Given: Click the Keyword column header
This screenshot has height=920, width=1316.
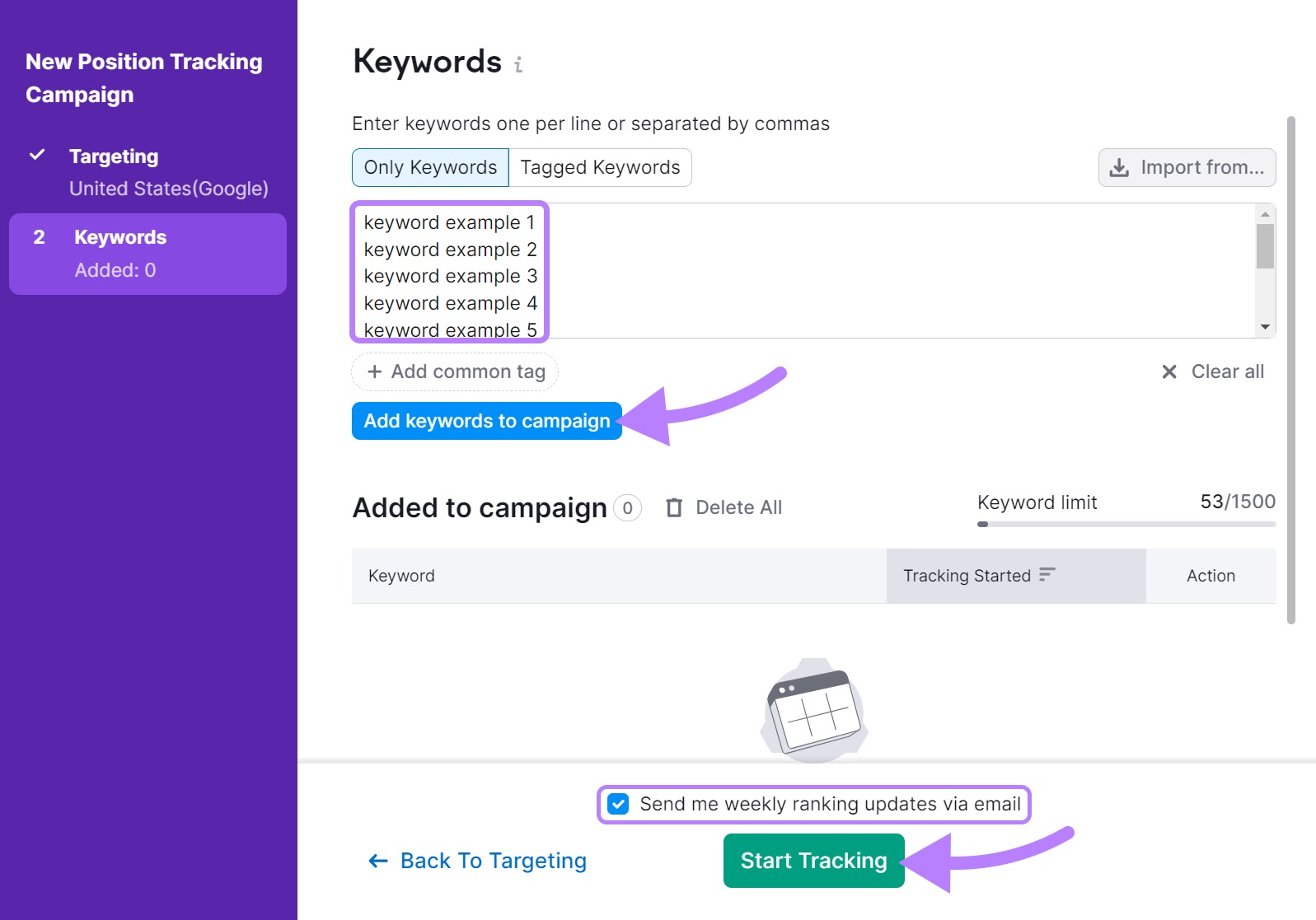Looking at the screenshot, I should click(401, 576).
